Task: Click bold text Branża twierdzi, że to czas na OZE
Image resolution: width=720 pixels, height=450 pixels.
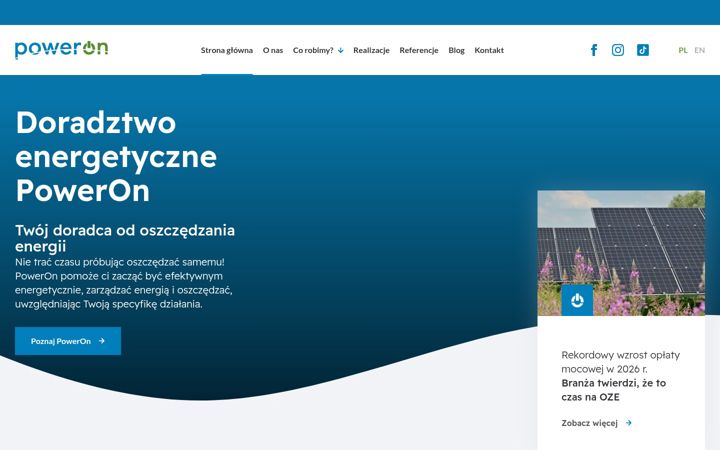Action: [x=613, y=390]
